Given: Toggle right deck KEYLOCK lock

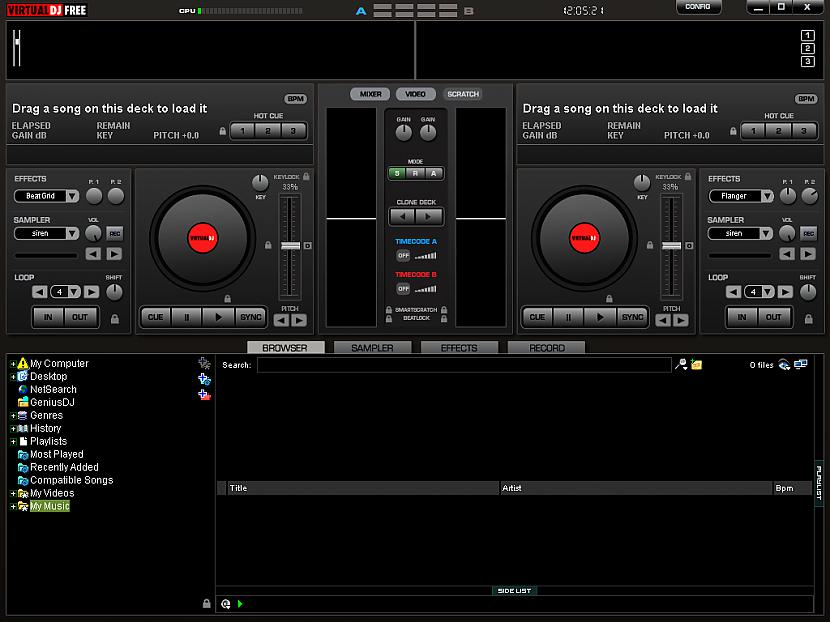Looking at the screenshot, I should point(688,176).
